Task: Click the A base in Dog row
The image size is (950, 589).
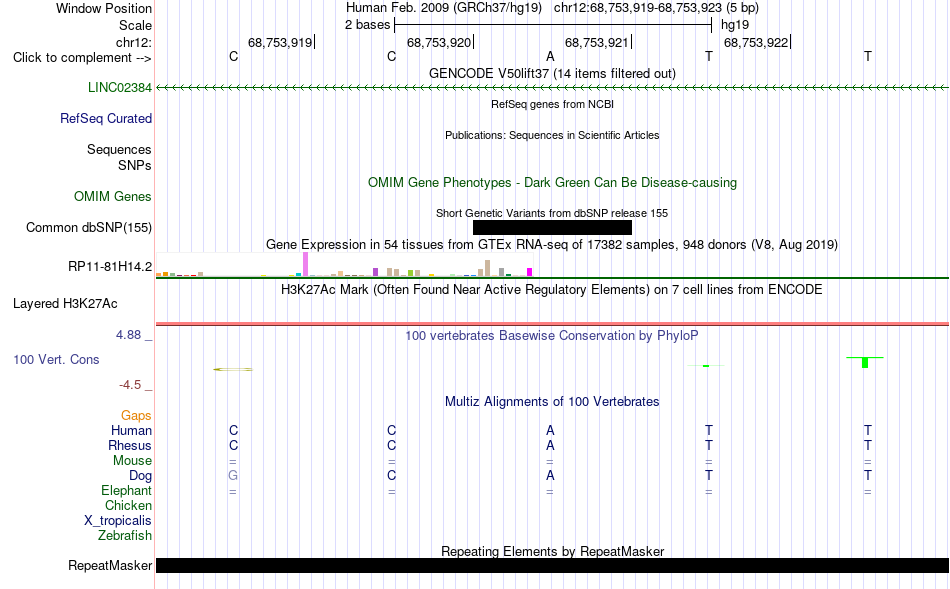Action: [x=550, y=476]
